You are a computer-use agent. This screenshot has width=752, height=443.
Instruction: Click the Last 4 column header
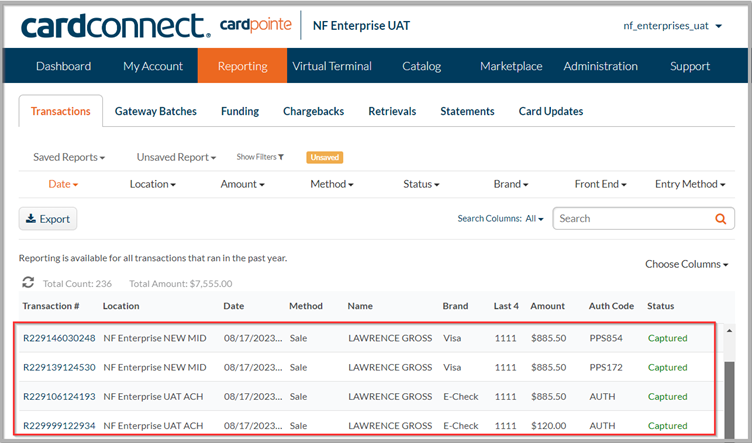point(506,306)
